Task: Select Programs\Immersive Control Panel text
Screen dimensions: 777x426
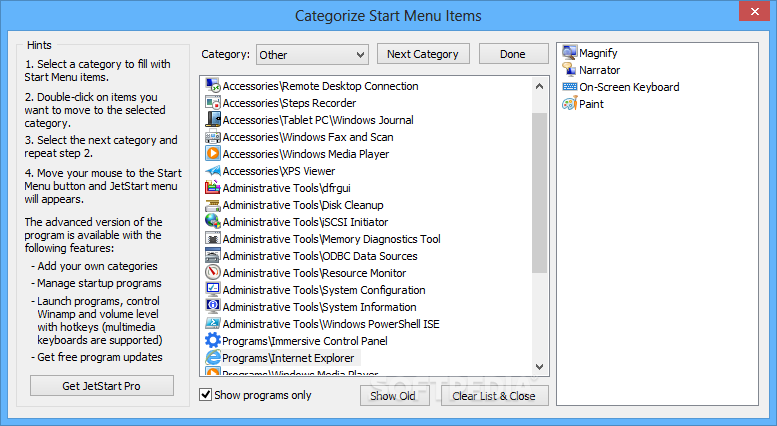Action: (305, 341)
